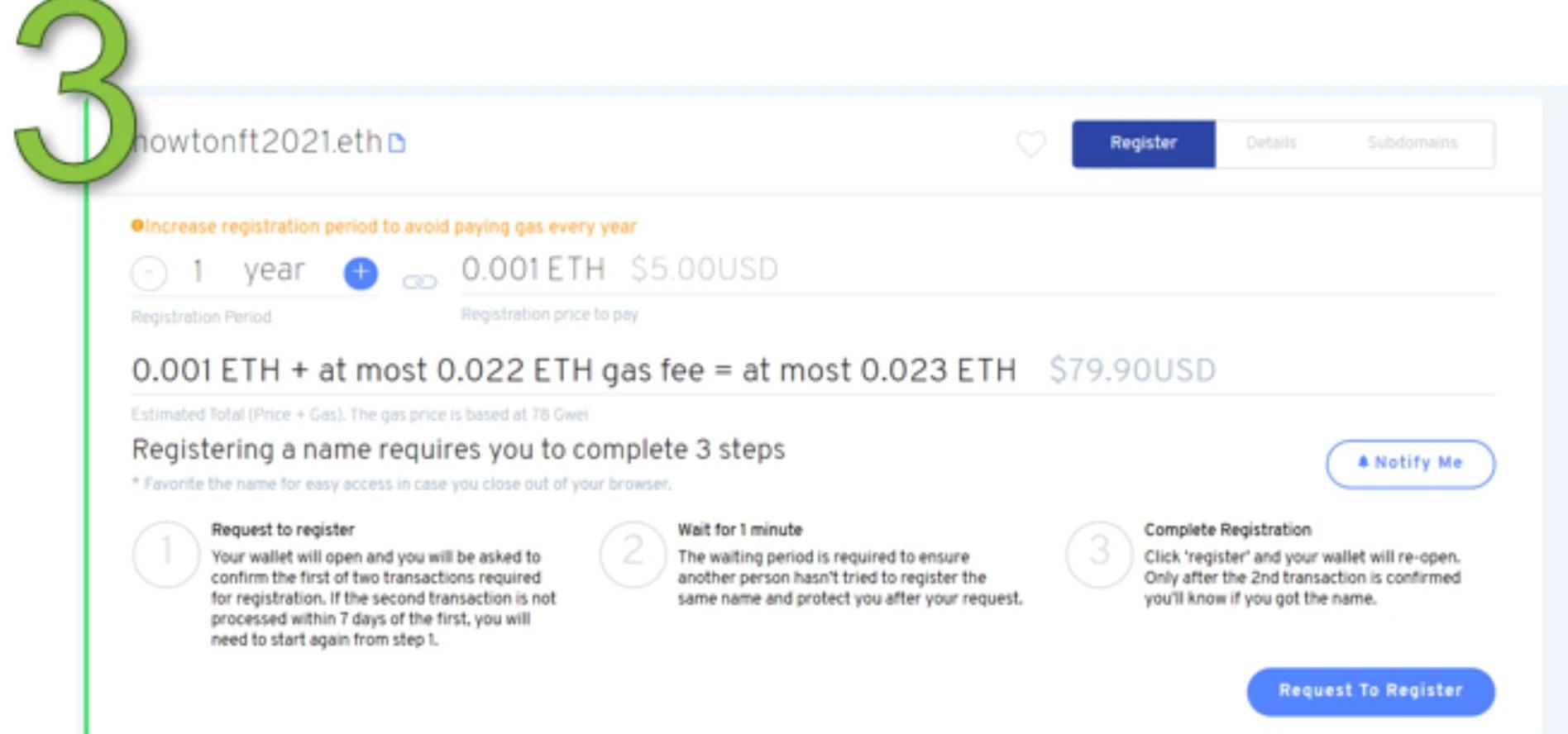Click the Request to register heading
1568x734 pixels.
[x=283, y=530]
